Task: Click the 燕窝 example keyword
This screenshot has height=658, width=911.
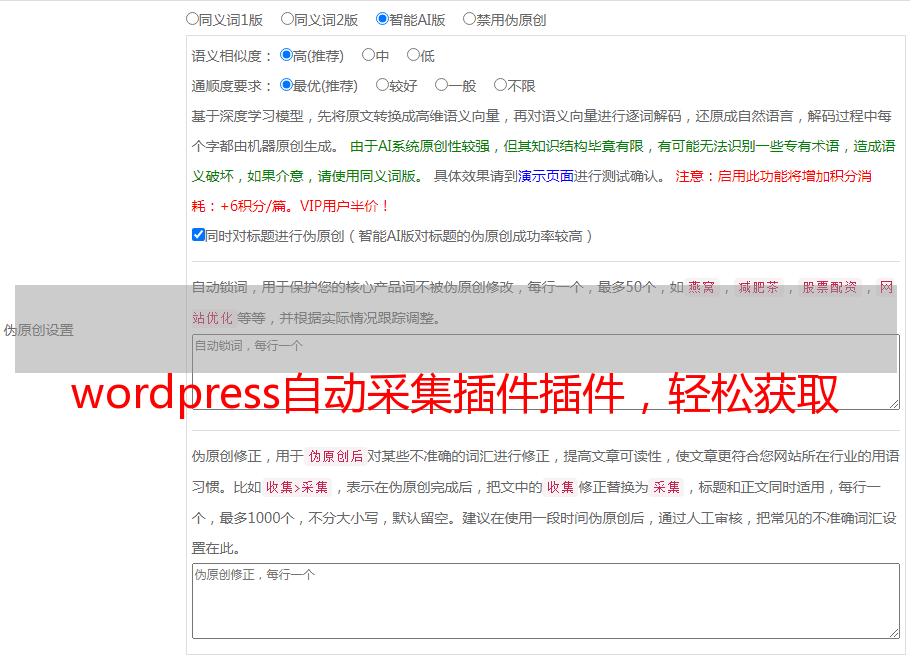Action: click(702, 287)
